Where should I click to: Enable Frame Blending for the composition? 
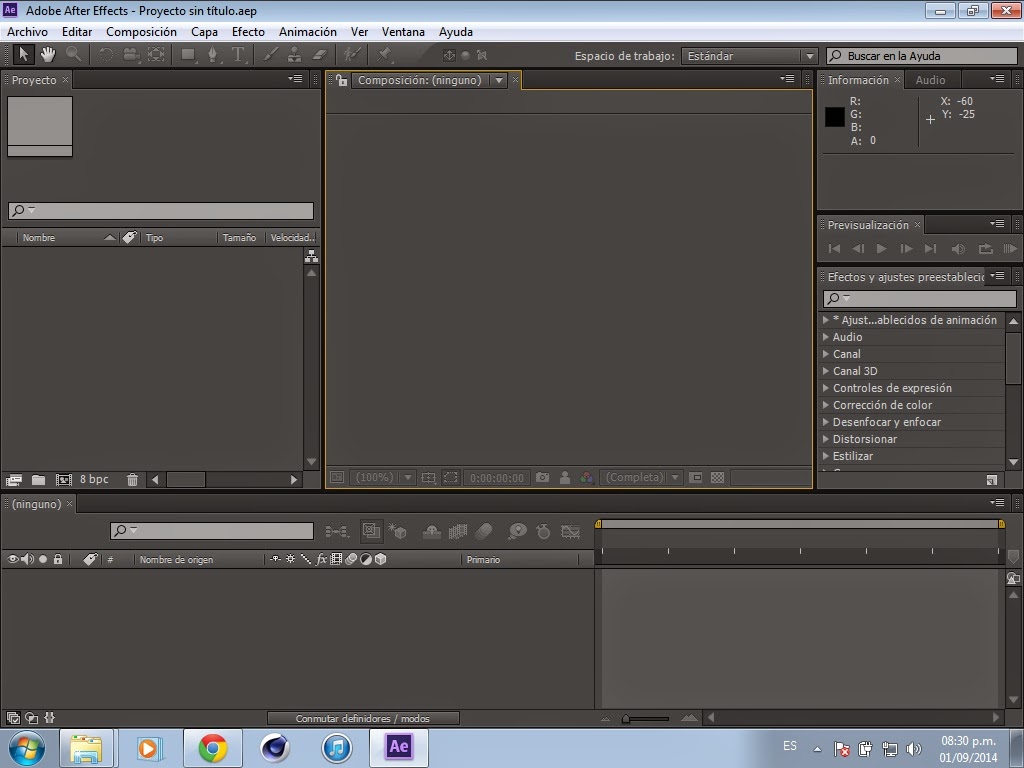(458, 532)
